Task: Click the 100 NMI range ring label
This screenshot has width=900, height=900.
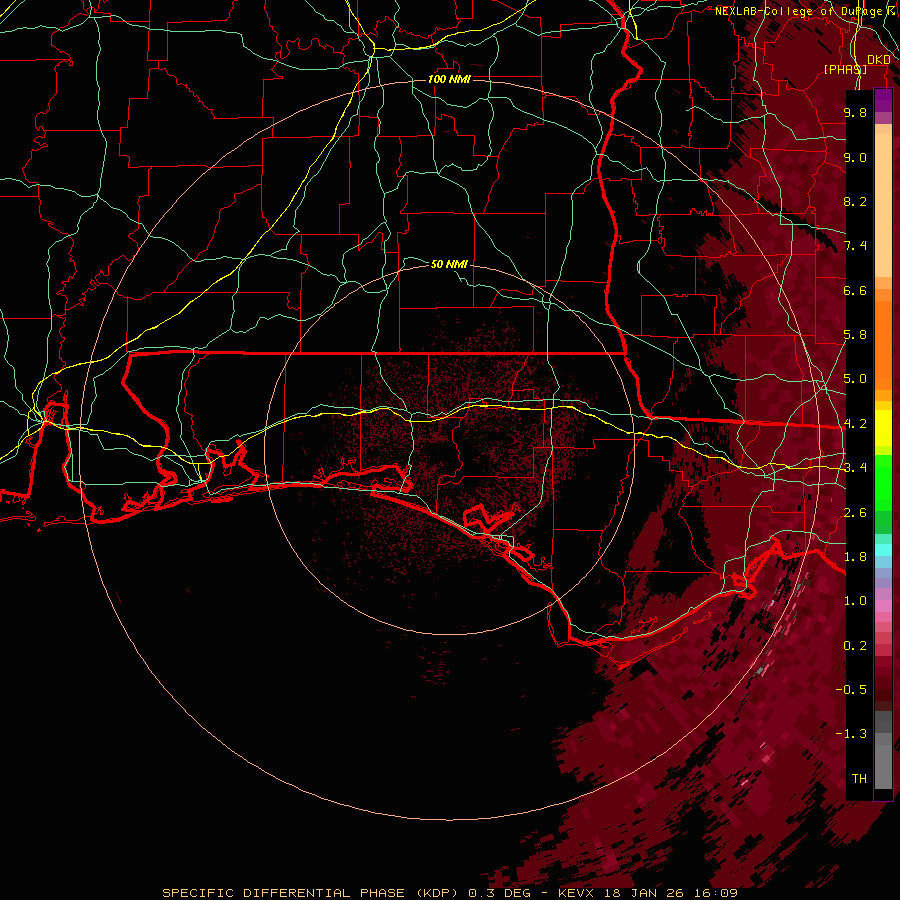Action: coord(449,79)
